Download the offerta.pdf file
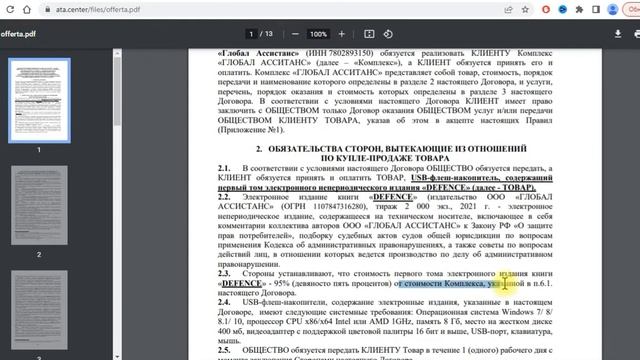Image resolution: width=640 pixels, height=360 pixels. [618, 34]
